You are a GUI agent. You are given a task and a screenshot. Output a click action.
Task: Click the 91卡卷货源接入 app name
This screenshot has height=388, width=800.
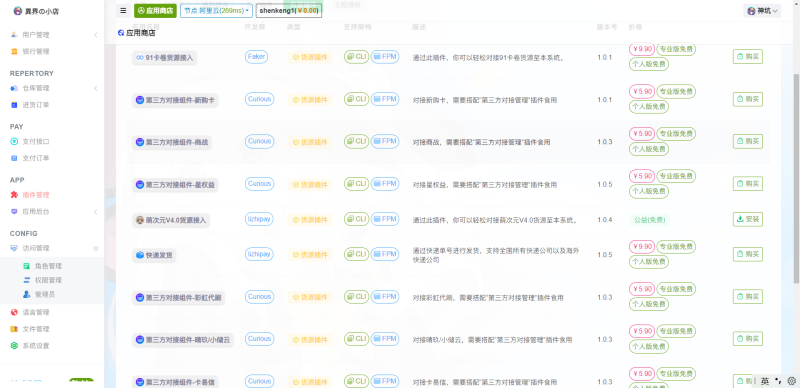164,58
